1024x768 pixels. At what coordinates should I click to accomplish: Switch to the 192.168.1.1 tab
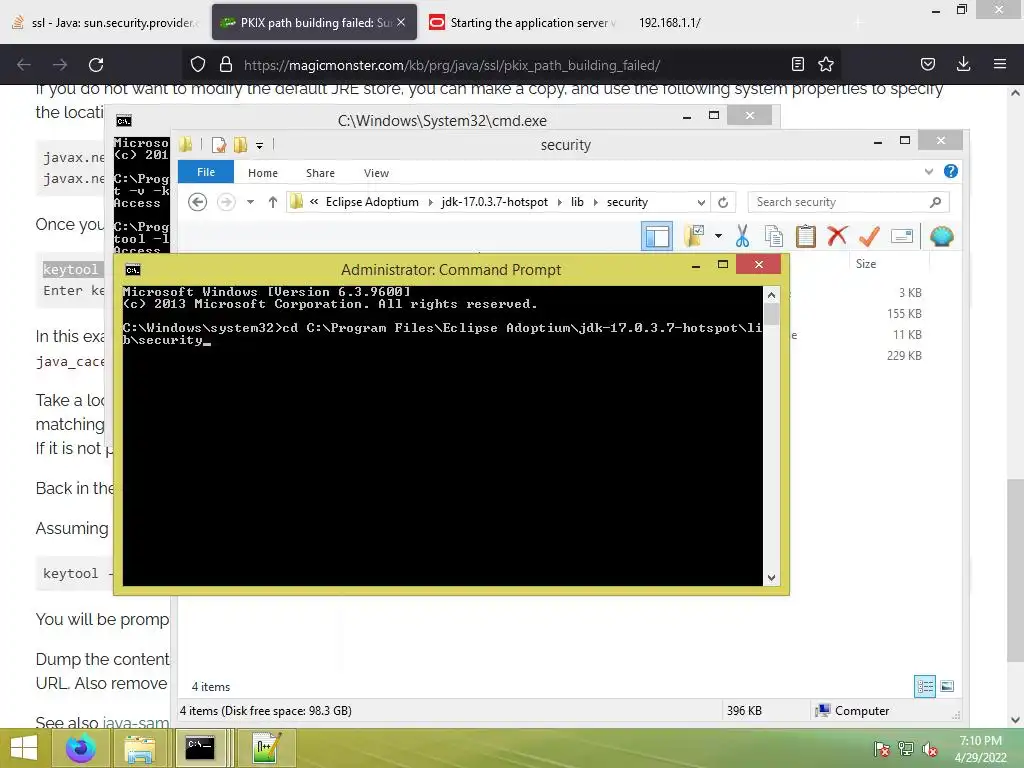point(669,23)
